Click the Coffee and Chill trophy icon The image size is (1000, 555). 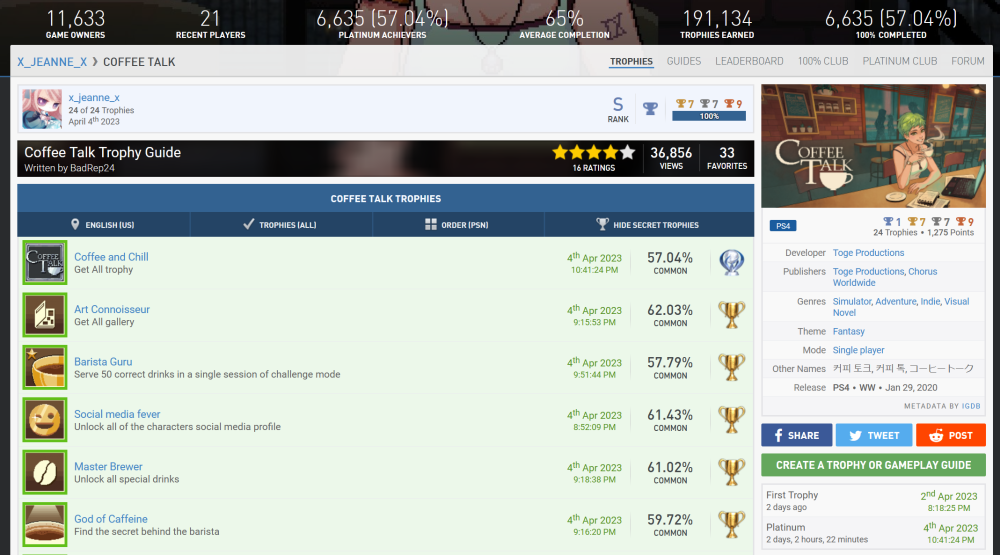44,263
